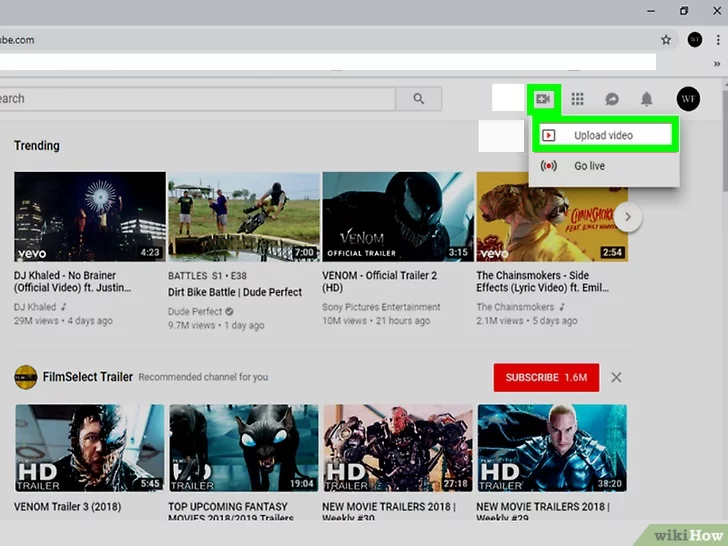
Task: Click the YouTube search input field
Action: pyautogui.click(x=197, y=99)
